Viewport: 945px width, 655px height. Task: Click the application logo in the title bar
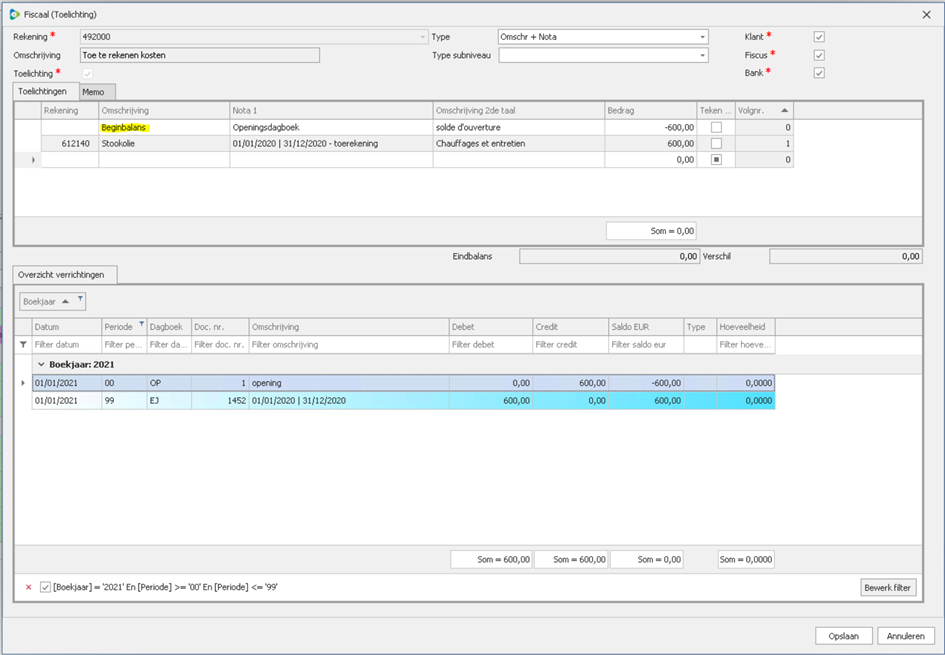[14, 14]
